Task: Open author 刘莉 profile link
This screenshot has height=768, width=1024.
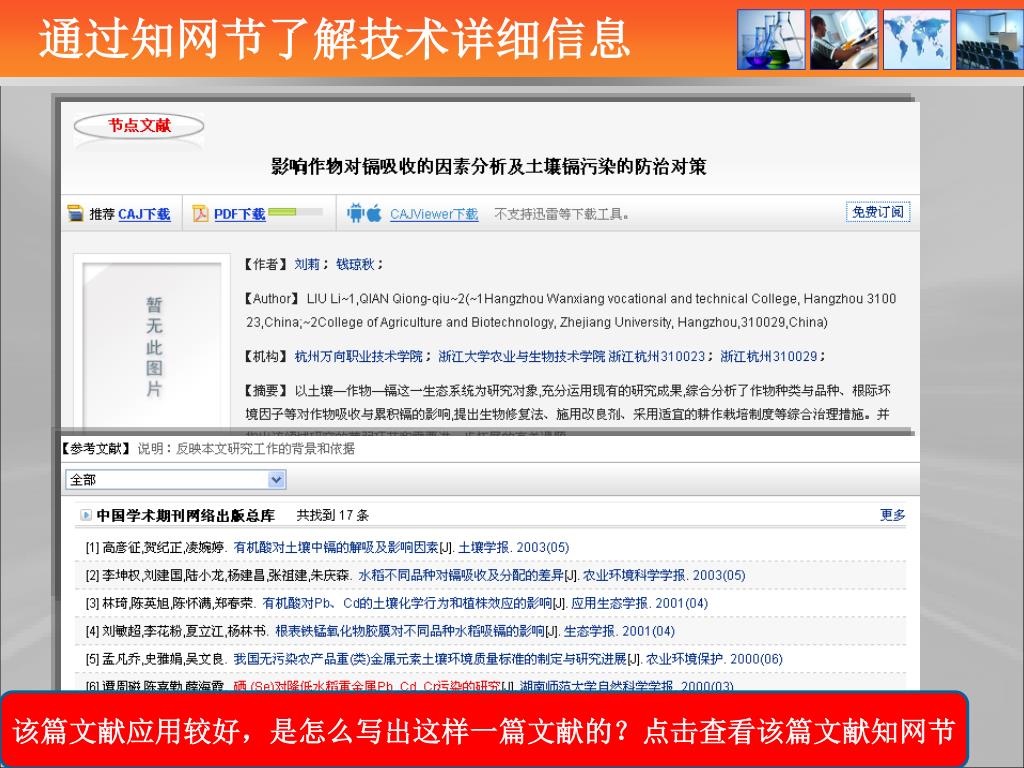Action: [x=307, y=264]
